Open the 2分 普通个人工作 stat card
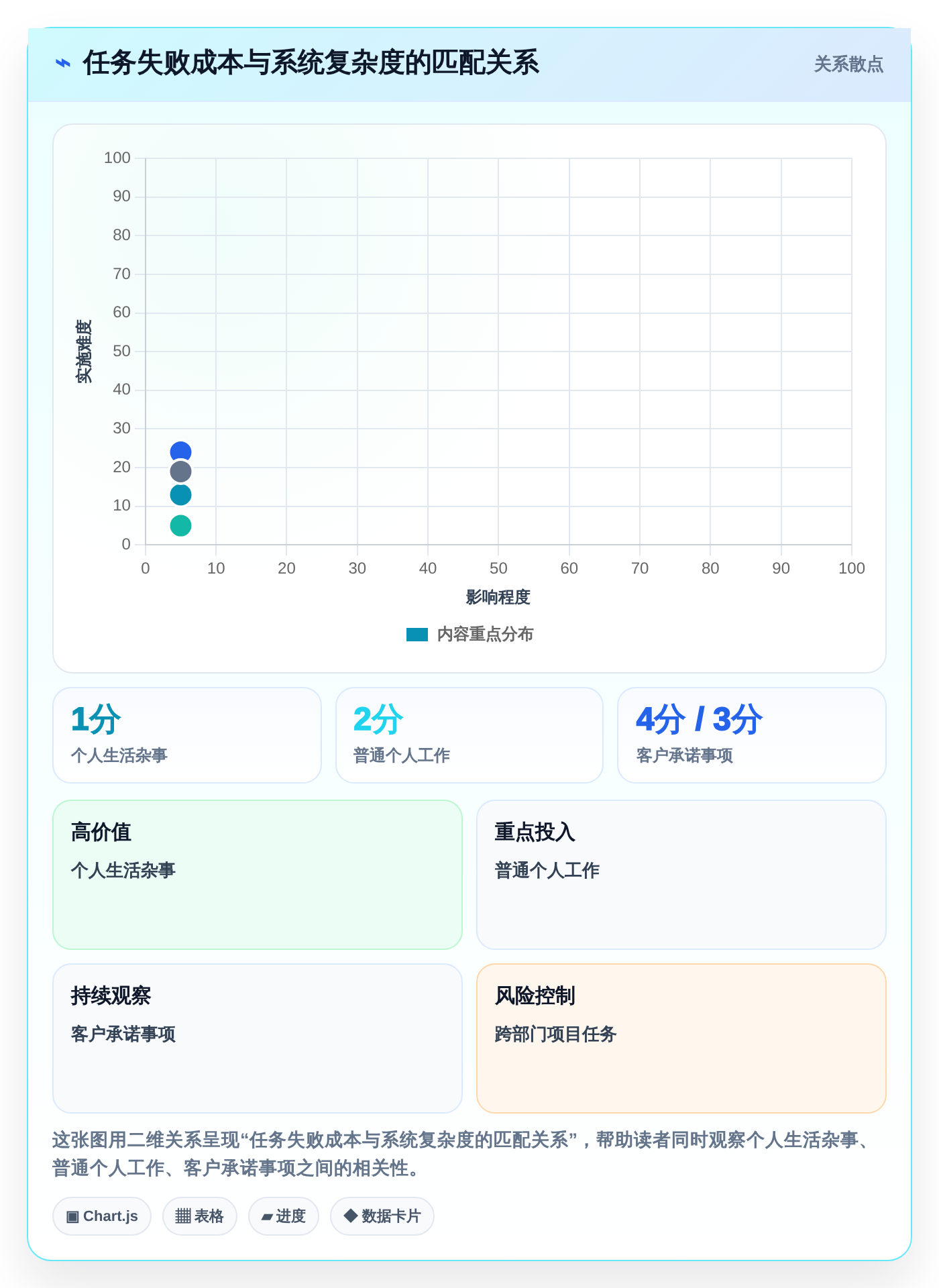 [469, 735]
